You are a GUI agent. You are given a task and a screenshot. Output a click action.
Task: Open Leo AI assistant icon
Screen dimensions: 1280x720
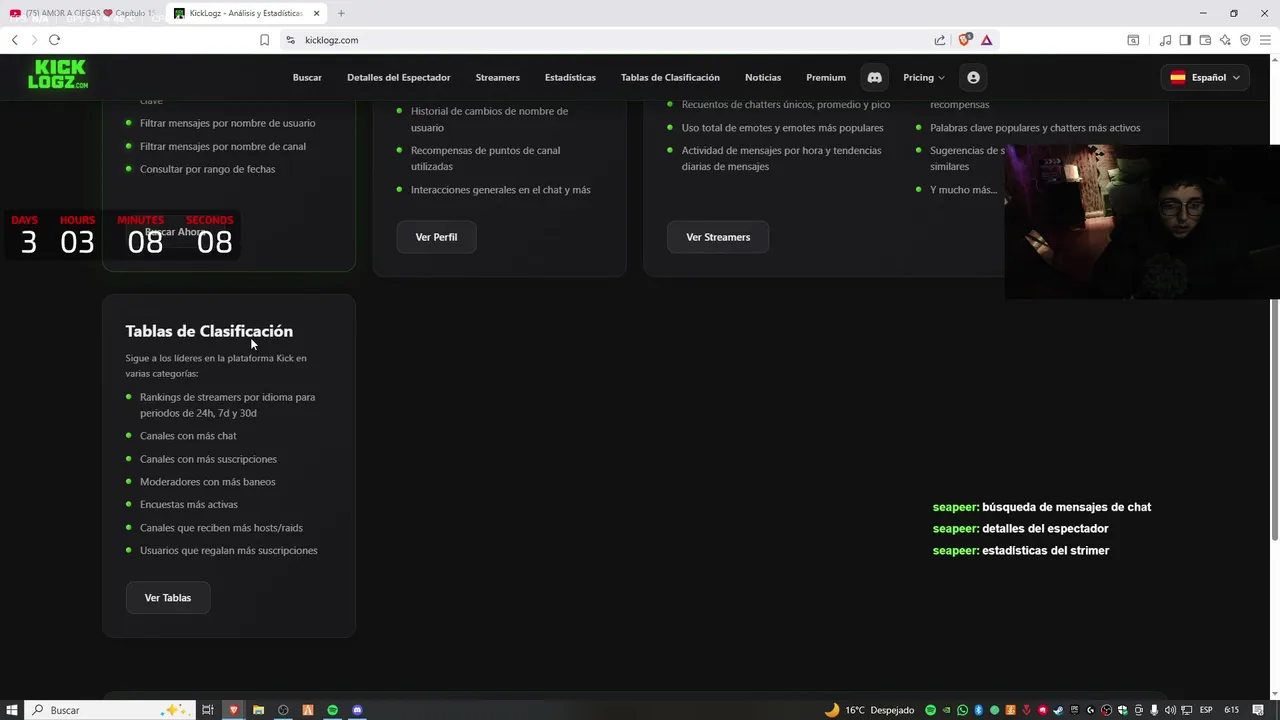coord(1225,40)
